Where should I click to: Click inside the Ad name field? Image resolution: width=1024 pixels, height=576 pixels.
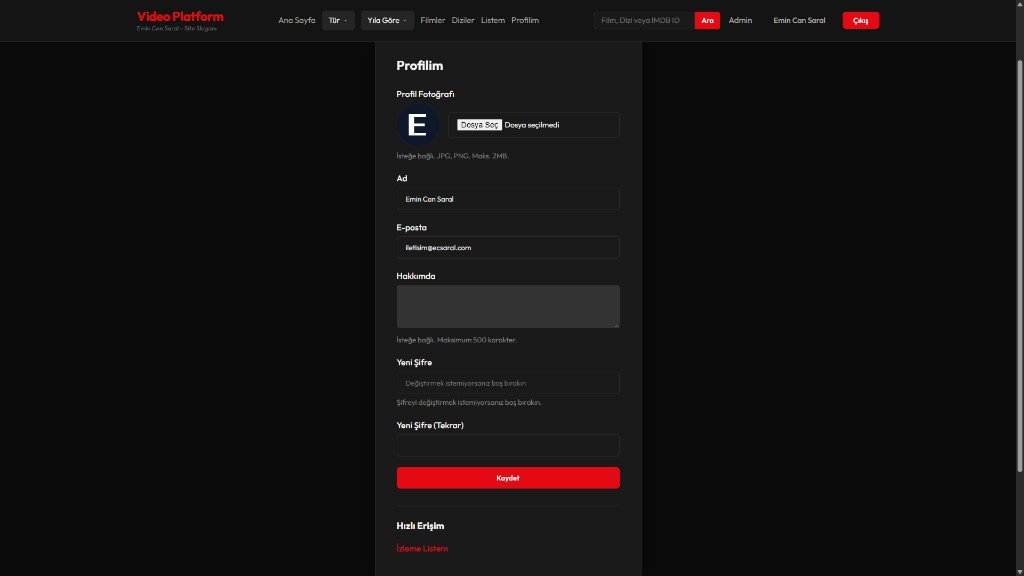tap(508, 198)
